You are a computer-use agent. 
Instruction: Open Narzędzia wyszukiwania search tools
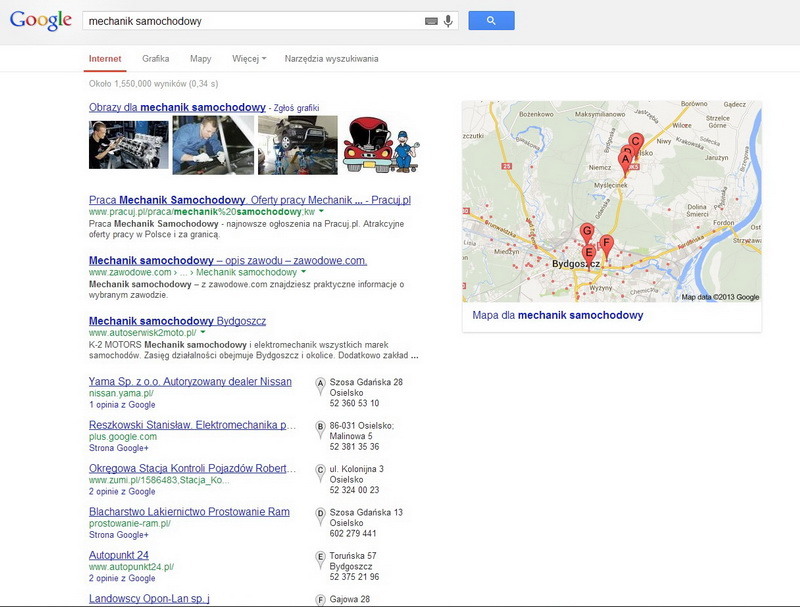[x=331, y=59]
